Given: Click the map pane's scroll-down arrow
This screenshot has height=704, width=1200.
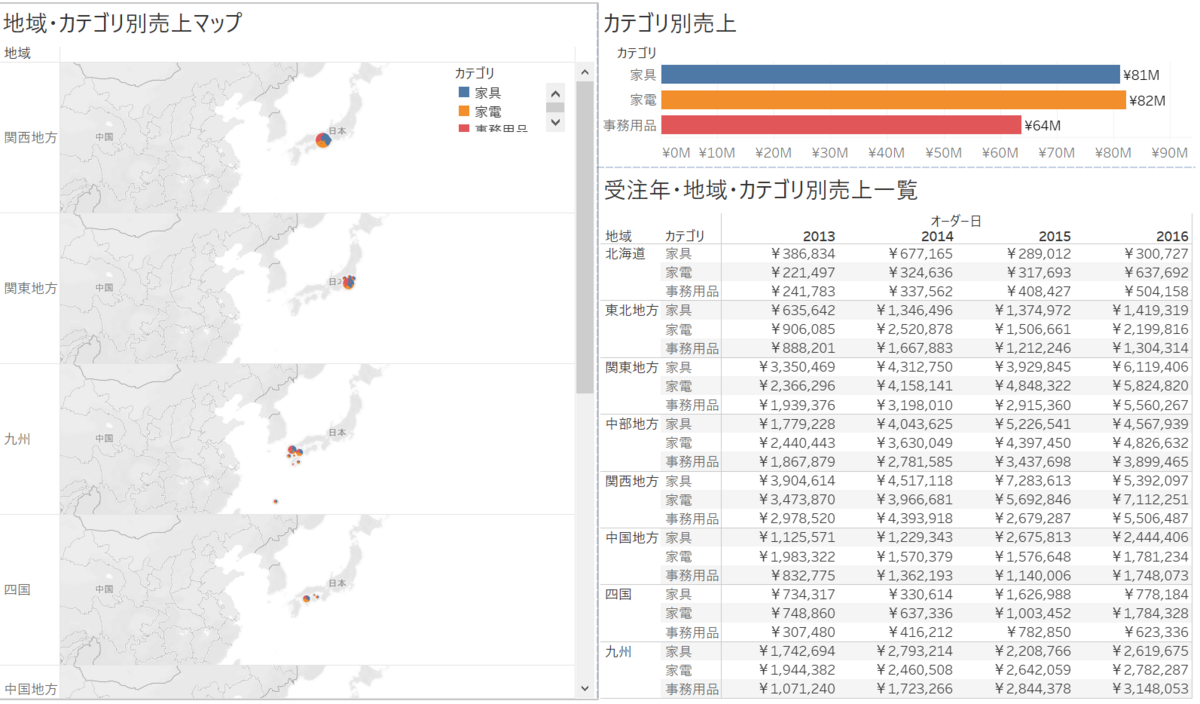Looking at the screenshot, I should (x=585, y=689).
